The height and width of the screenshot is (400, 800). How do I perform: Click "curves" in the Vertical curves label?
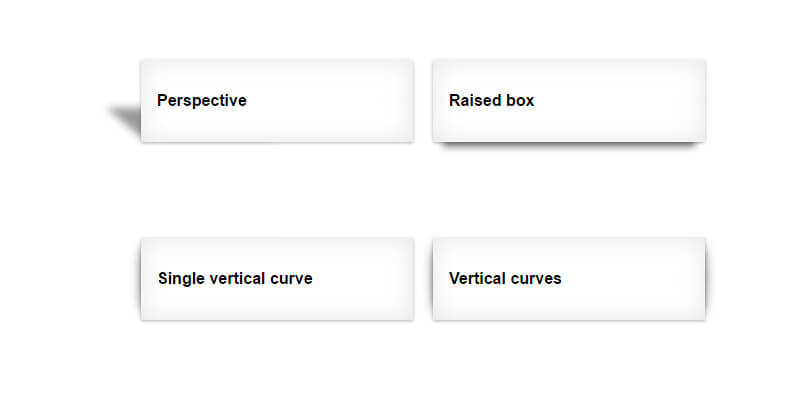tap(536, 279)
